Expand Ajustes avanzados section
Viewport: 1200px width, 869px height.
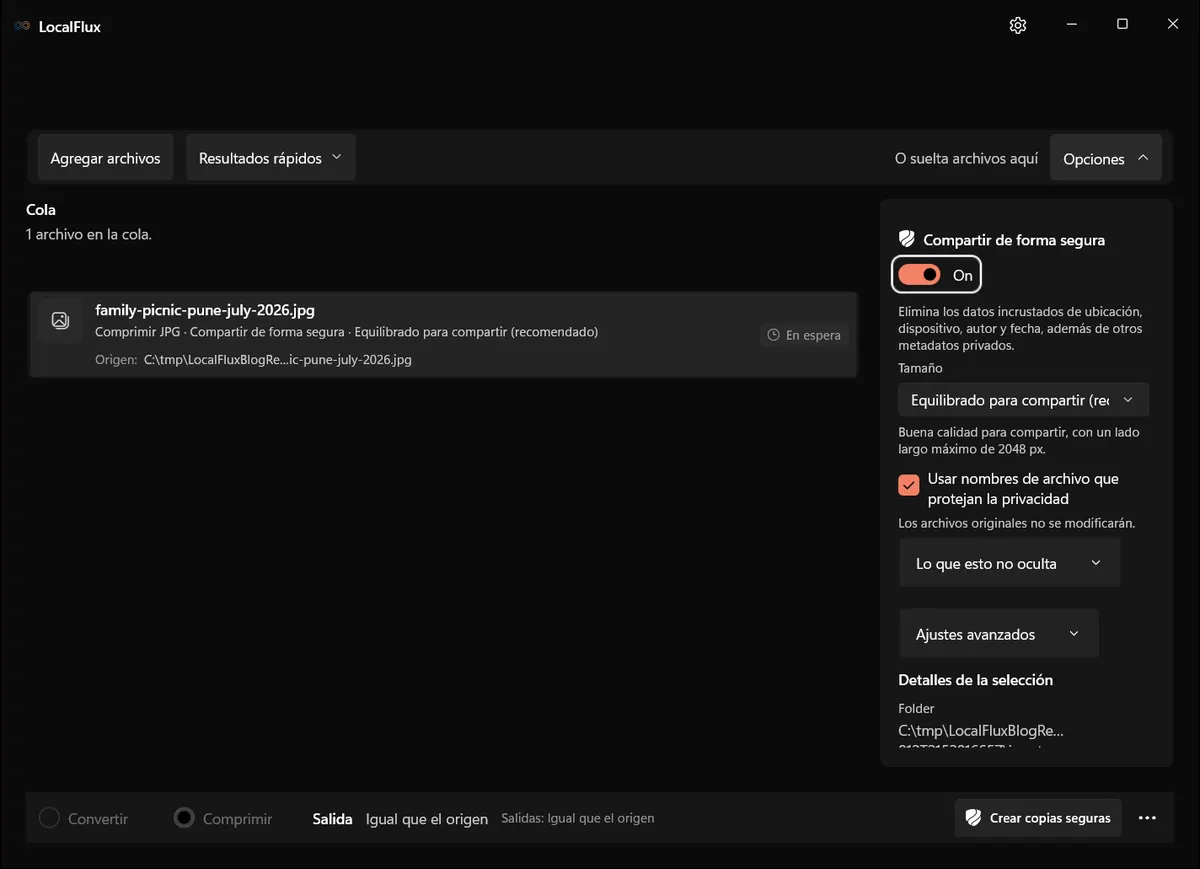coord(999,634)
